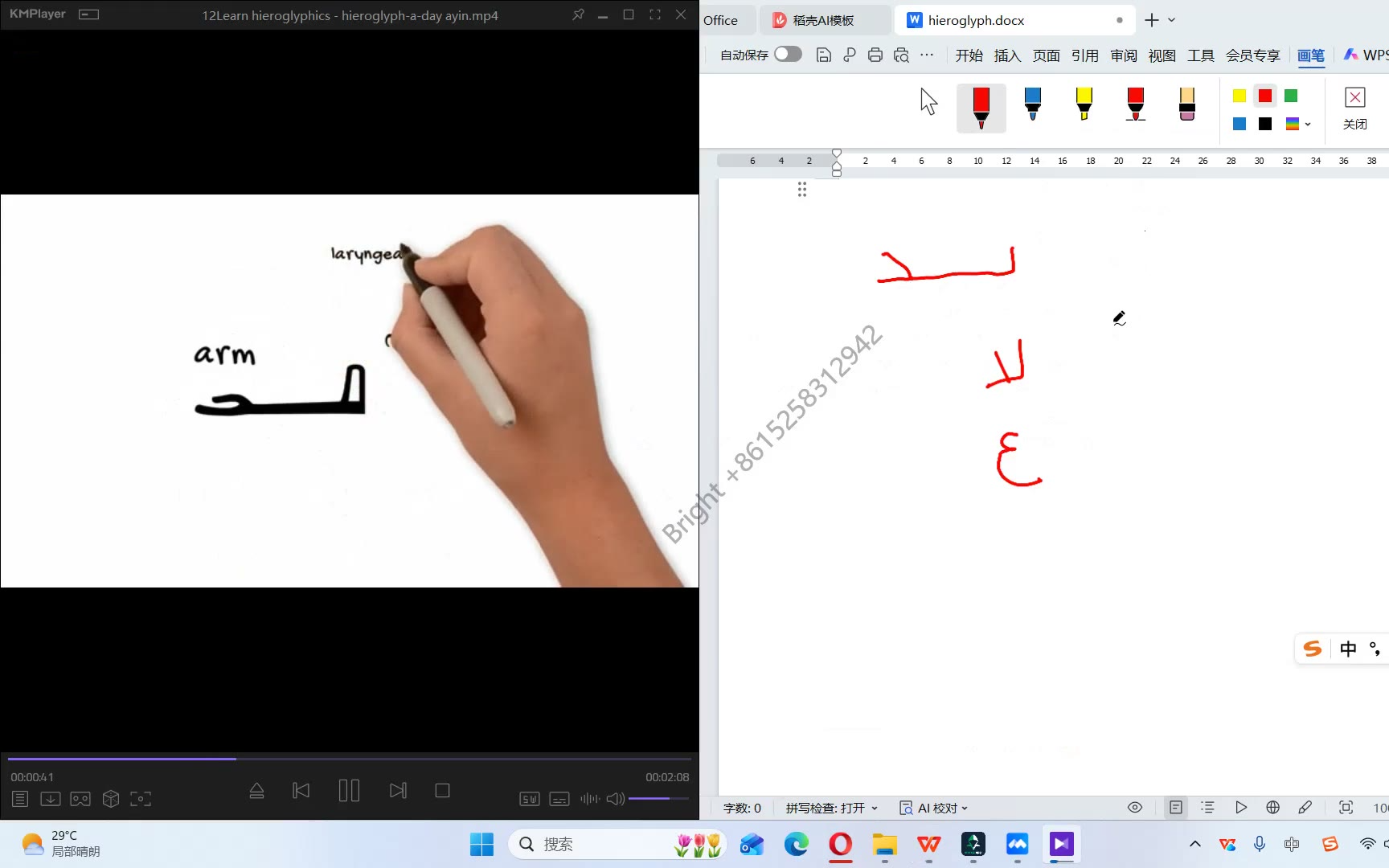Toggle the 自动保存 auto-save switch
The image size is (1389, 868).
[x=788, y=54]
